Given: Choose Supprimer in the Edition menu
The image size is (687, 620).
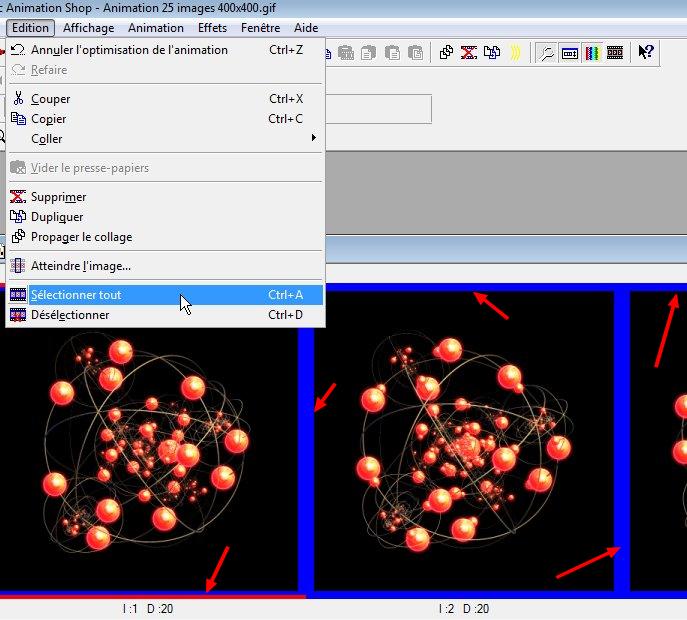Looking at the screenshot, I should (58, 197).
